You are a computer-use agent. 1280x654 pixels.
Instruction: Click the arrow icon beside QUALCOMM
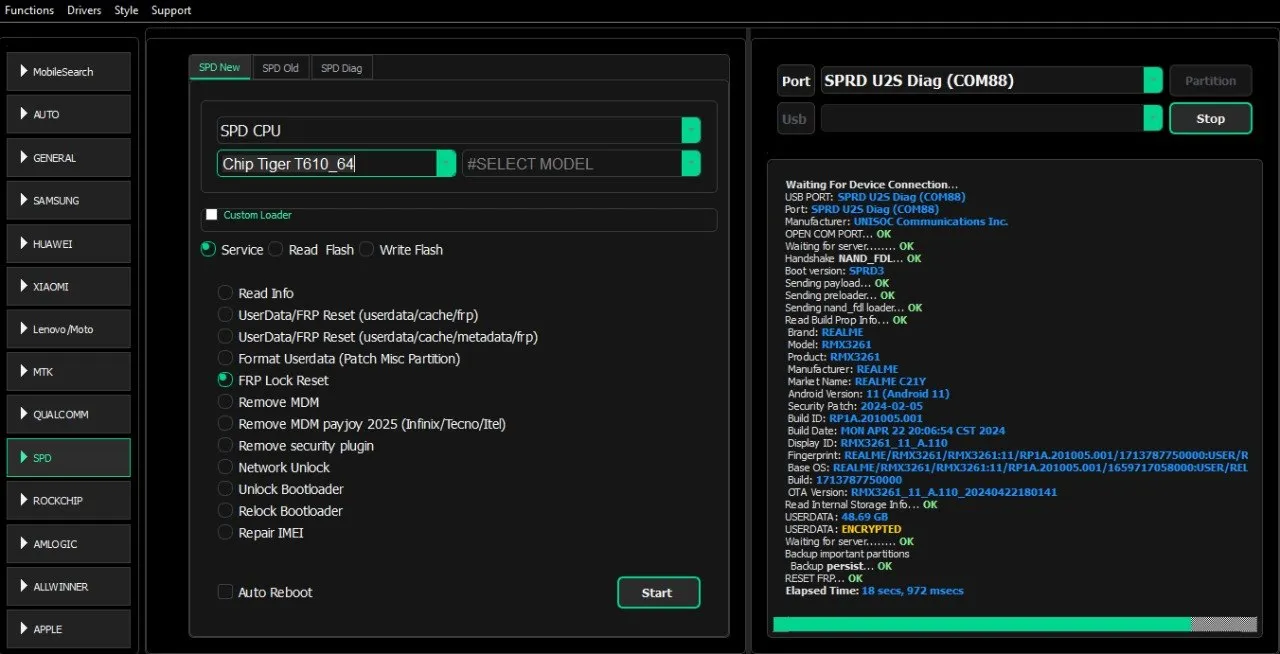click(24, 414)
